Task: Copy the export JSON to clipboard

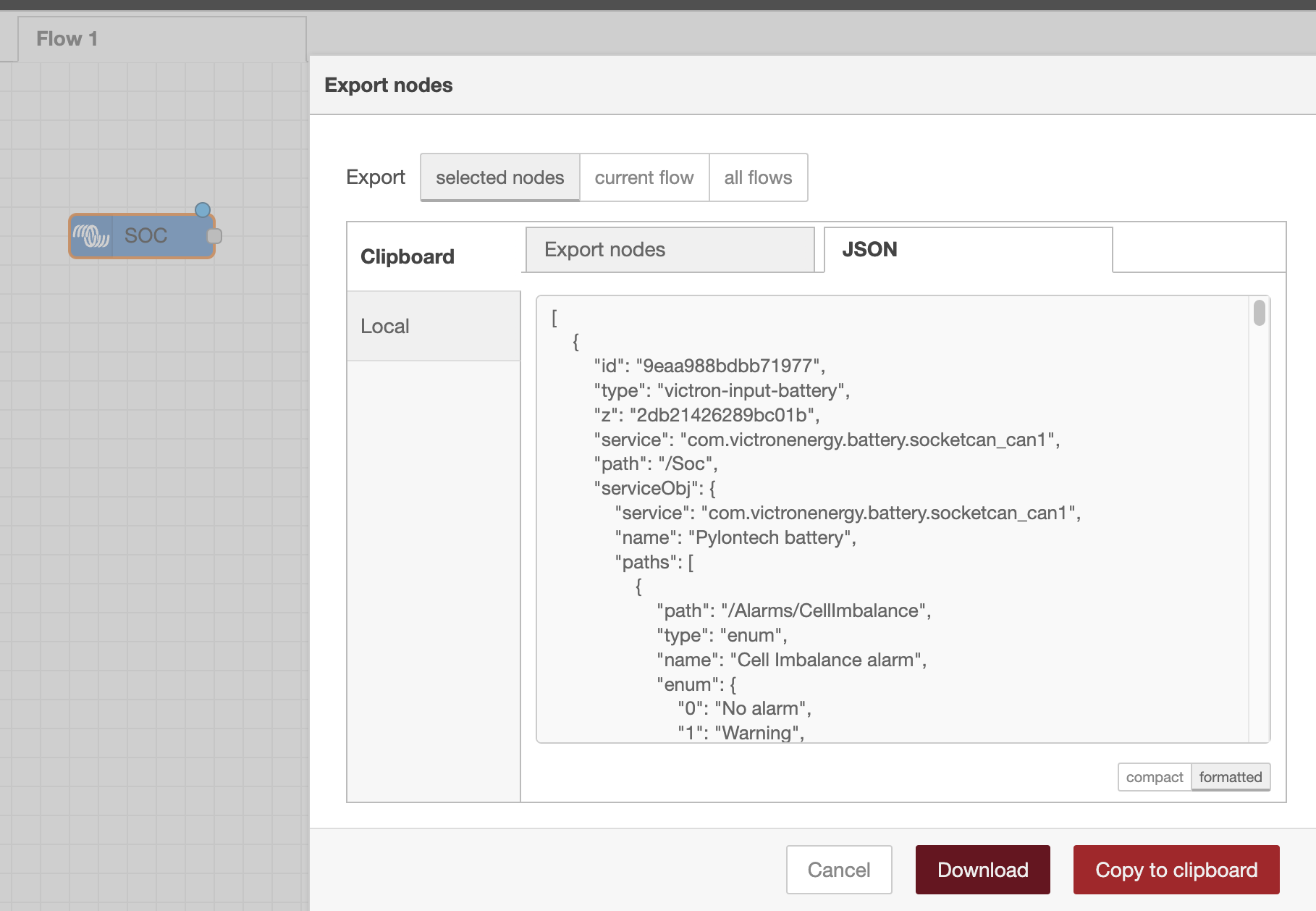Action: point(1176,870)
